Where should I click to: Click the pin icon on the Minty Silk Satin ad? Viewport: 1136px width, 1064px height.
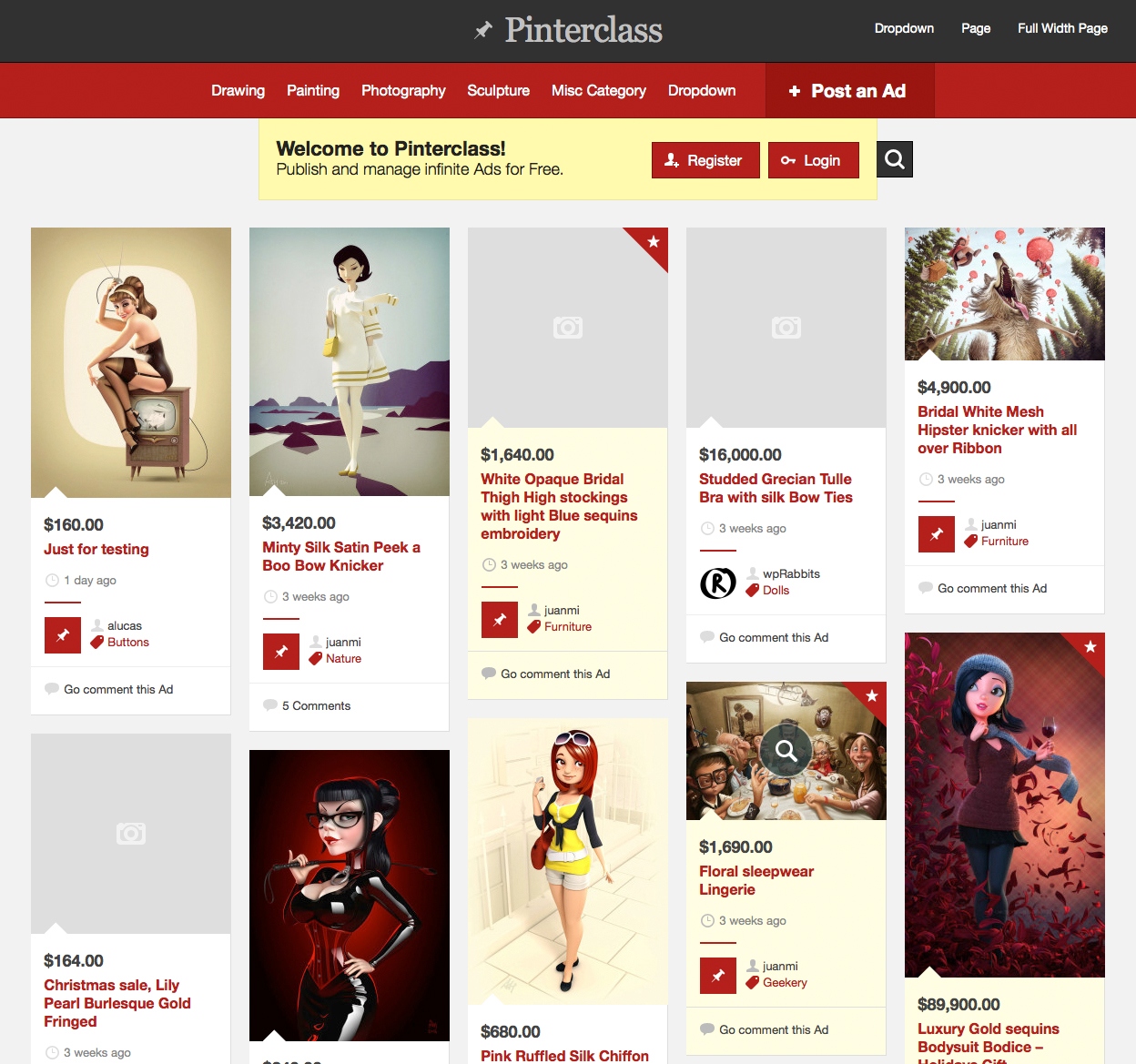(x=280, y=651)
